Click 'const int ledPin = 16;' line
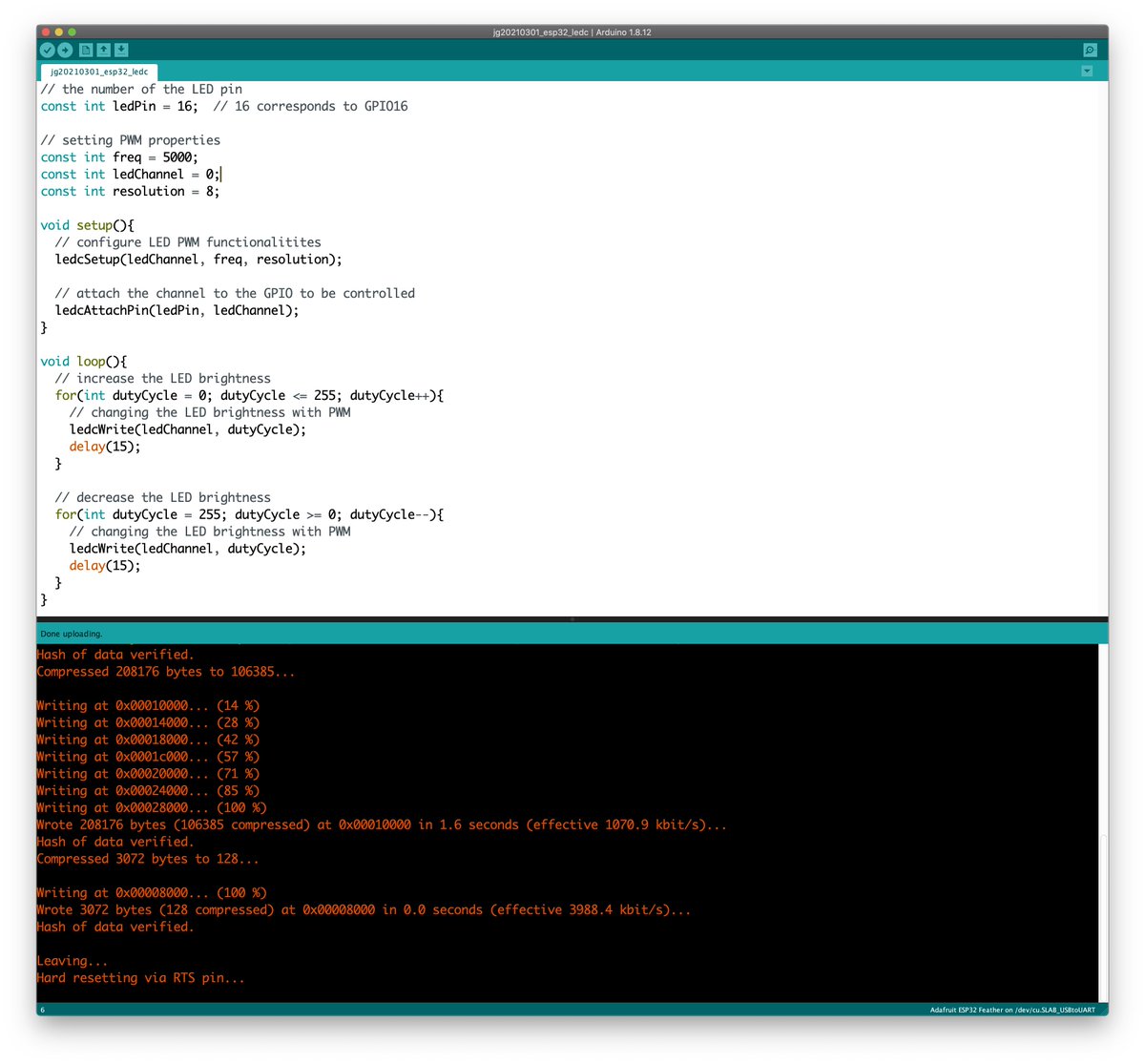Image resolution: width=1145 pixels, height=1064 pixels. click(x=119, y=107)
